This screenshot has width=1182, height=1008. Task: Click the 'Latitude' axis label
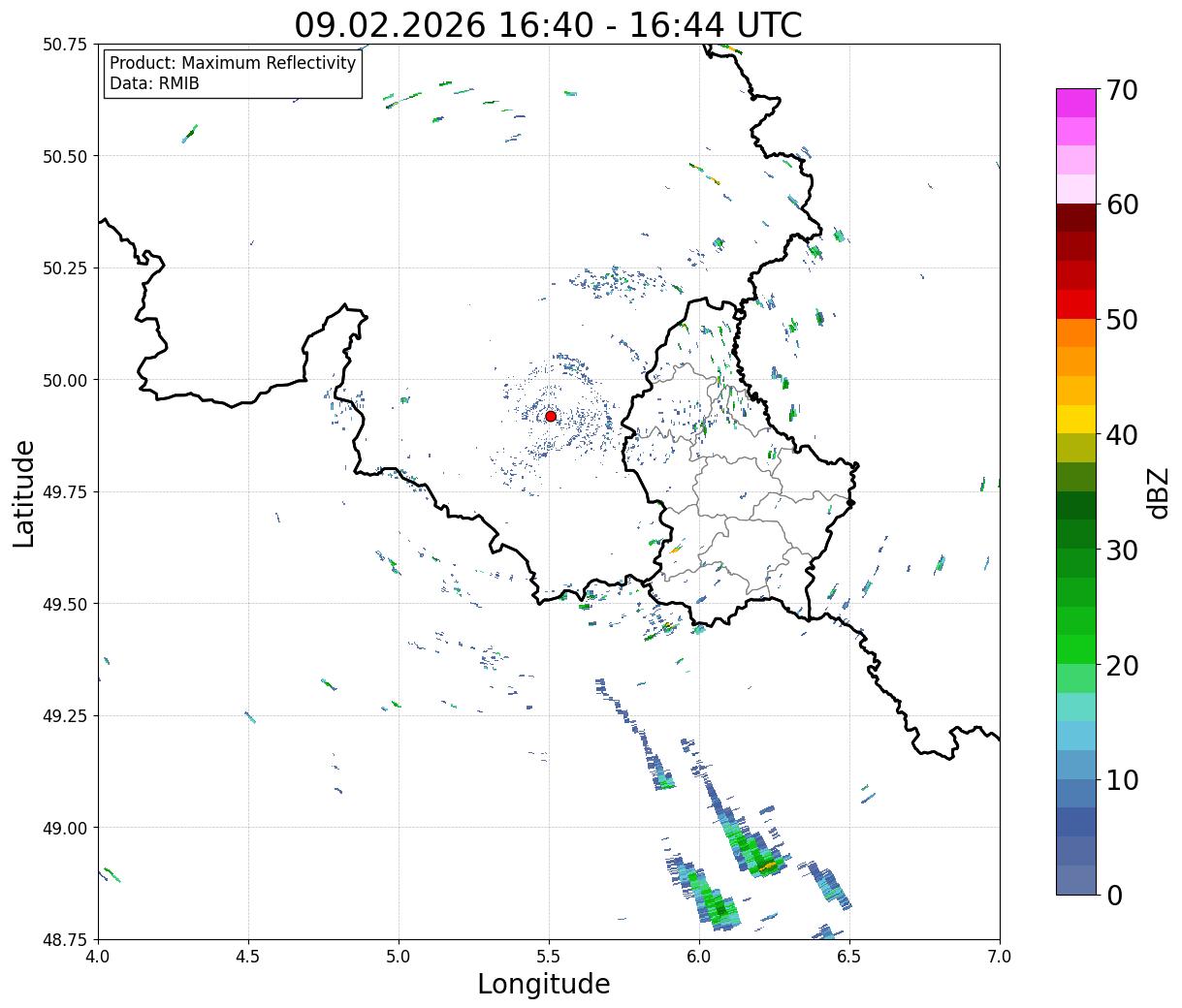pos(24,492)
